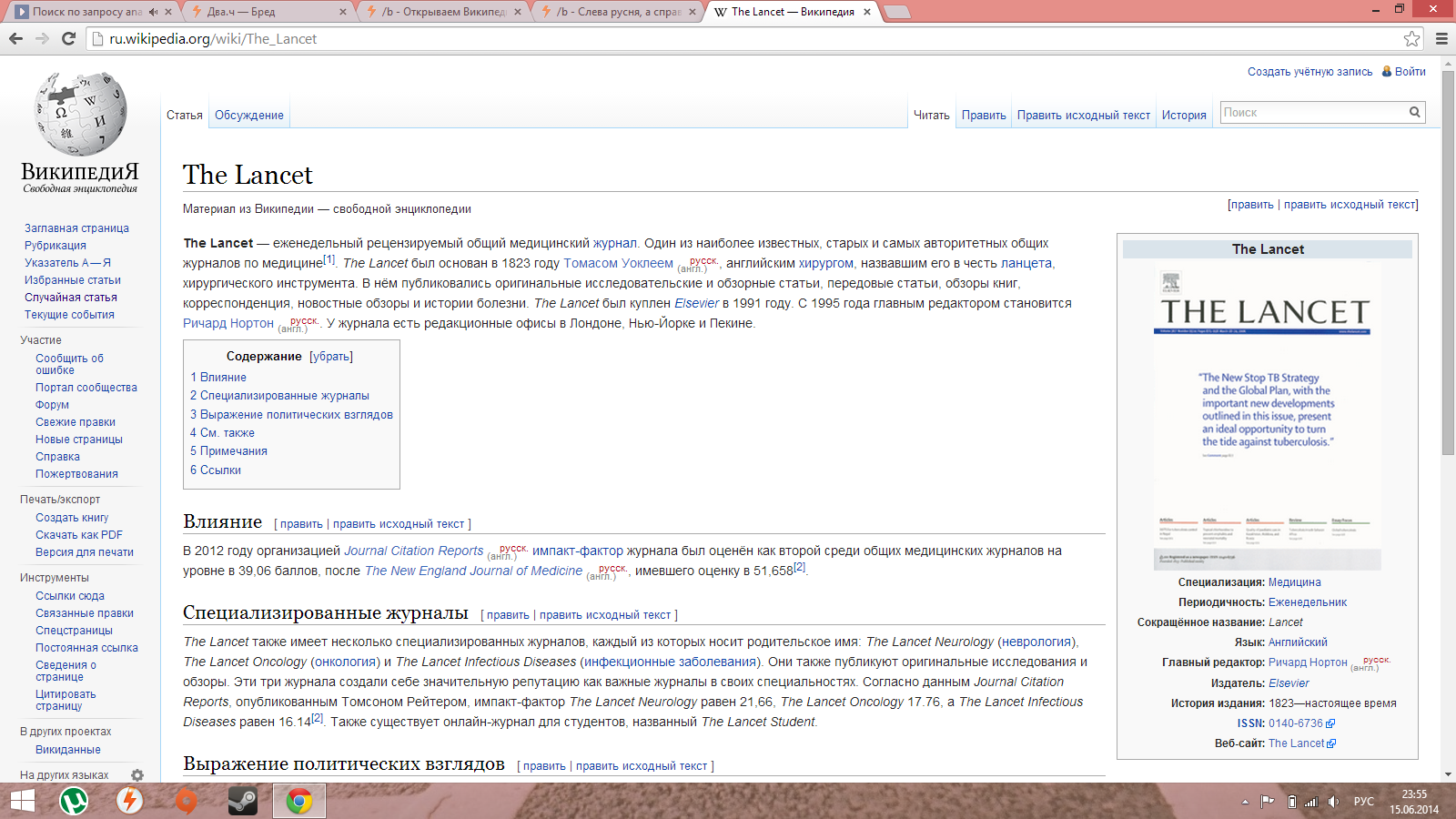1456x819 pixels.
Task: Open Chrome menu hamburger icon
Action: point(1441,38)
